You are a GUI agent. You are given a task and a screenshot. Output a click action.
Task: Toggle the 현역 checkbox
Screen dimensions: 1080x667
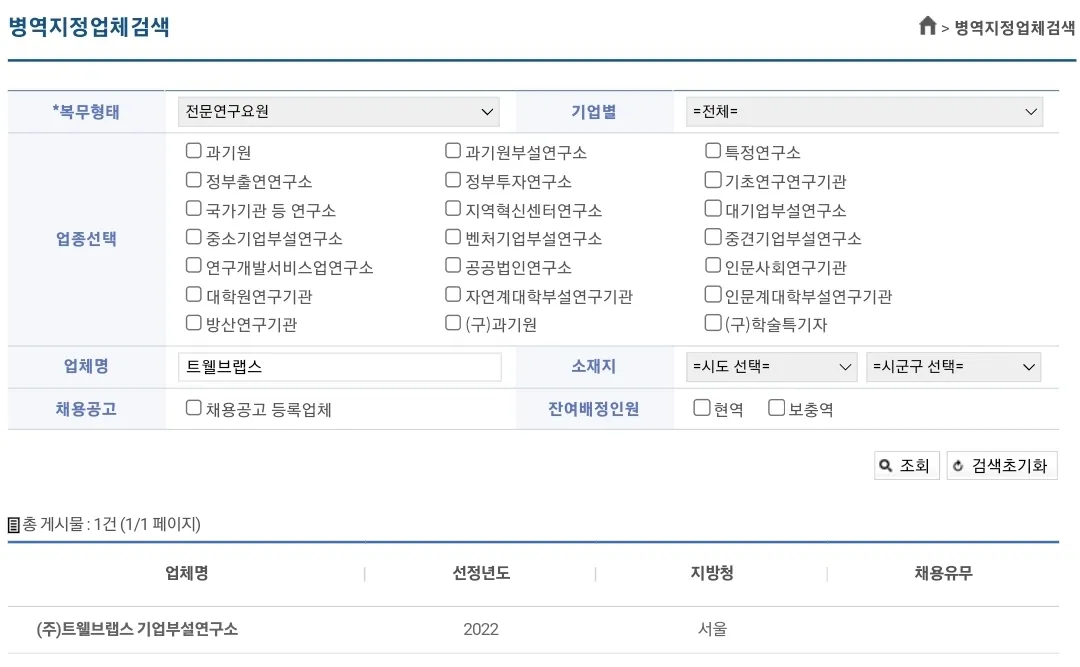tap(702, 408)
